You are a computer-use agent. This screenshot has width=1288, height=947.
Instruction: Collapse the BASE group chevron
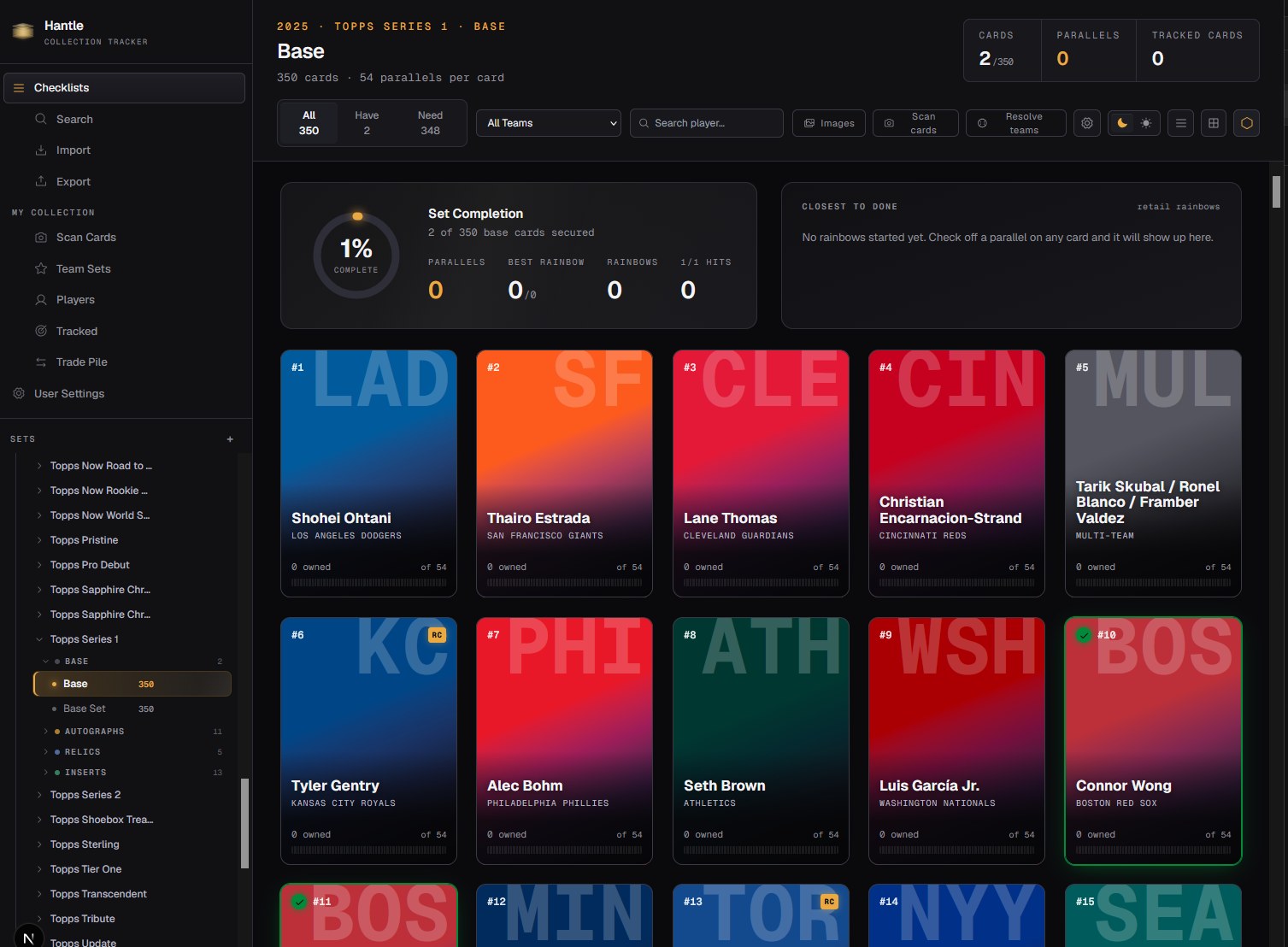pyautogui.click(x=46, y=662)
